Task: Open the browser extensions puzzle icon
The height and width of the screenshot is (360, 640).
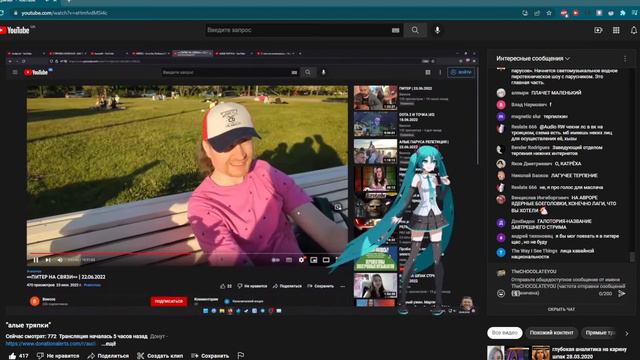Action: point(622,13)
